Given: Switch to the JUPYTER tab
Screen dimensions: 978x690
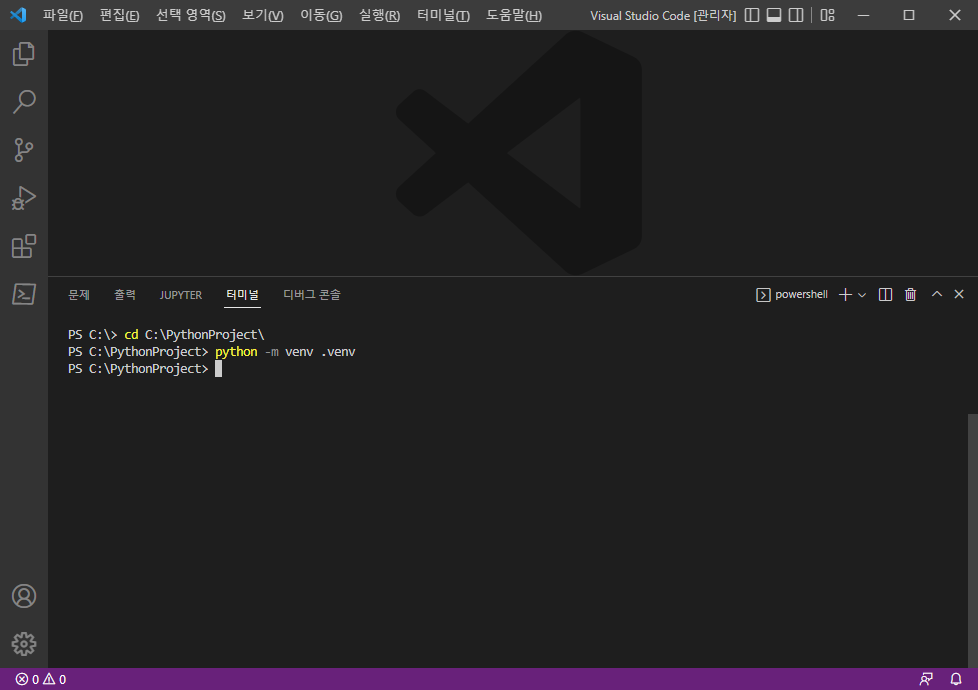Looking at the screenshot, I should (181, 295).
